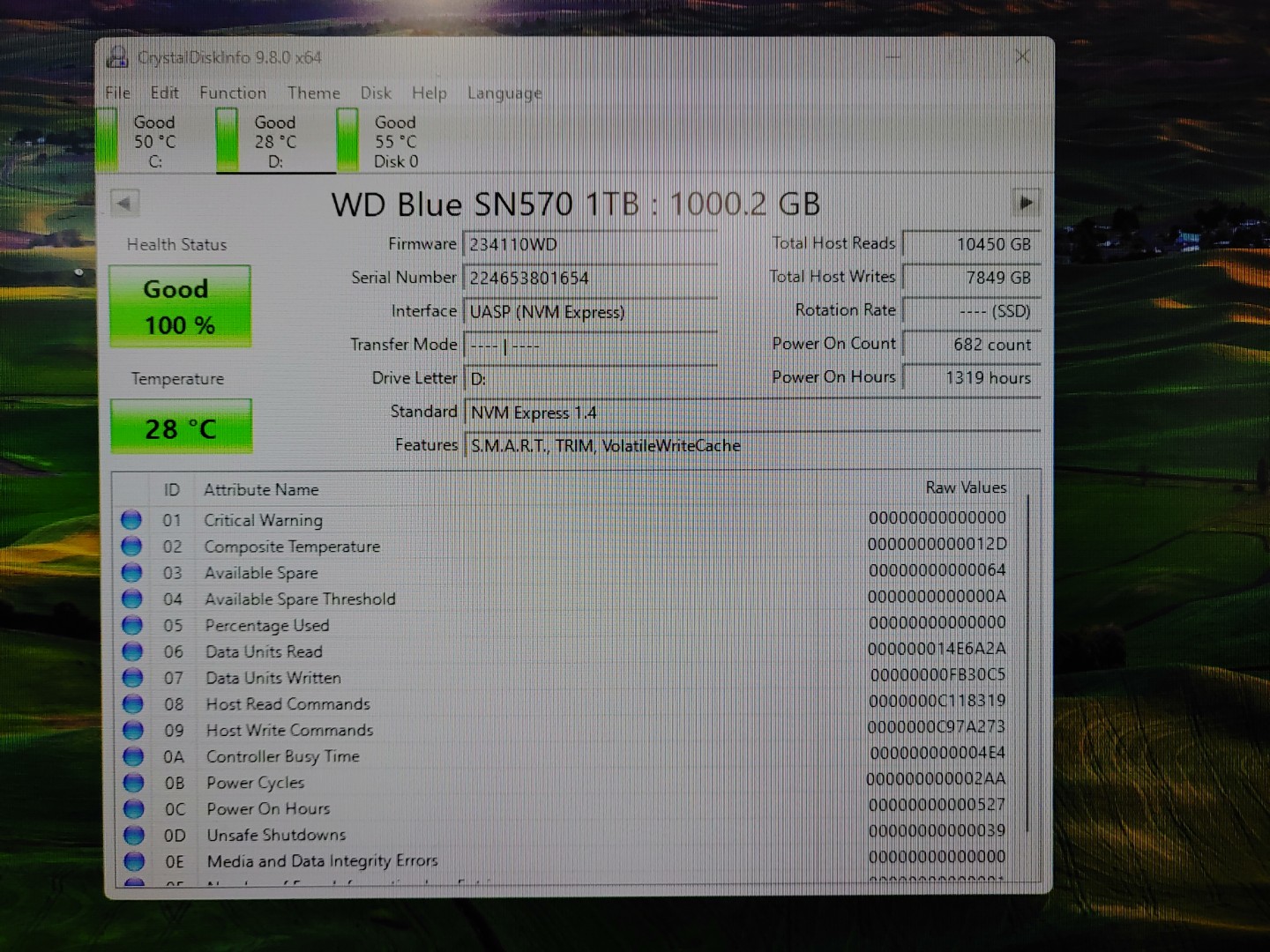Click the Drive Letter field D:
The width and height of the screenshot is (1270, 952).
click(x=590, y=378)
